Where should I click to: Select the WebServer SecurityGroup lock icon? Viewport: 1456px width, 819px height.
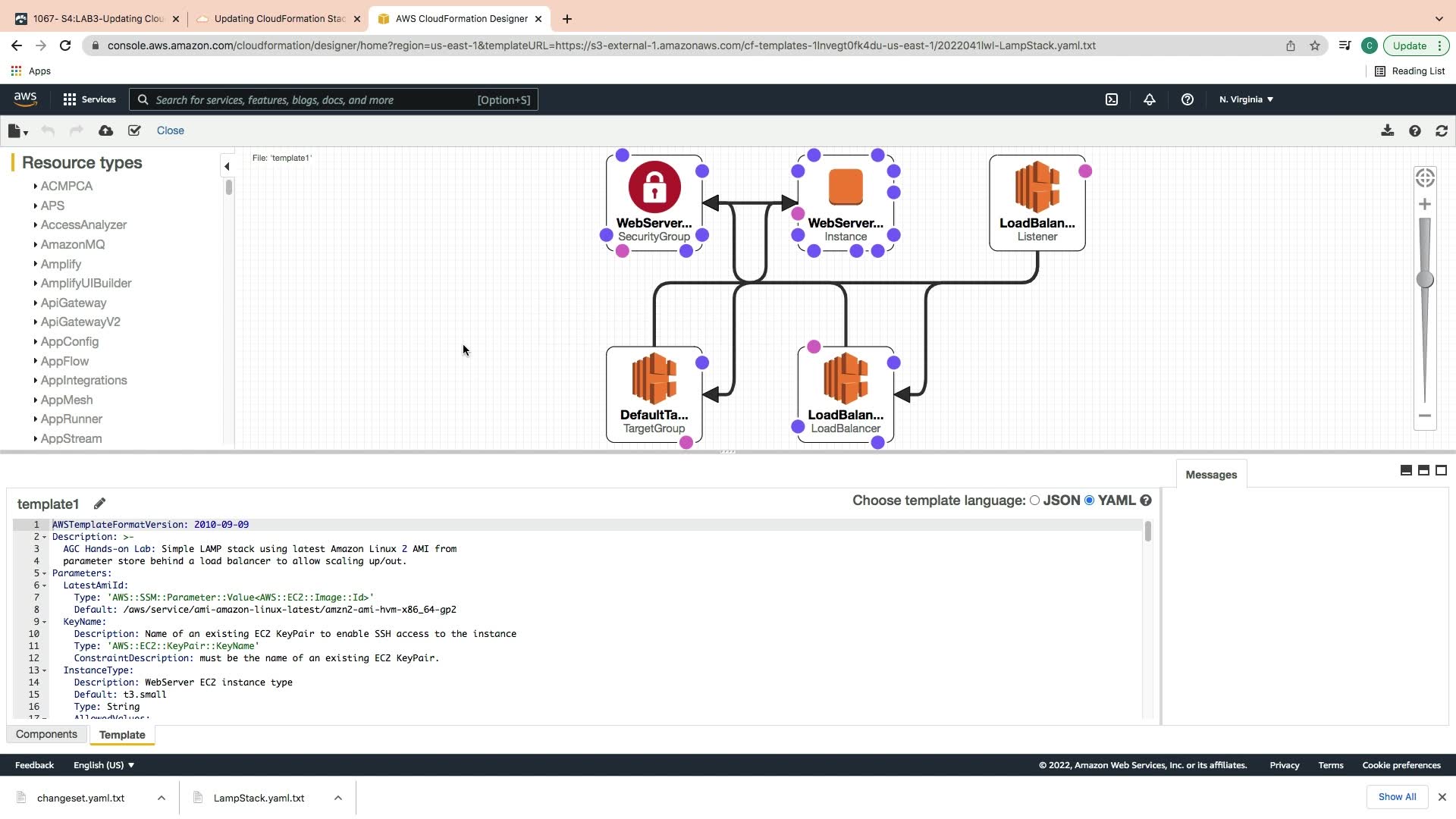(x=654, y=187)
